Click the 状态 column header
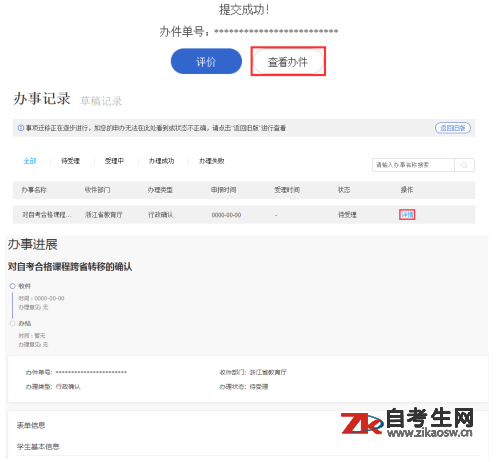This screenshot has height=462, width=497. [x=344, y=190]
